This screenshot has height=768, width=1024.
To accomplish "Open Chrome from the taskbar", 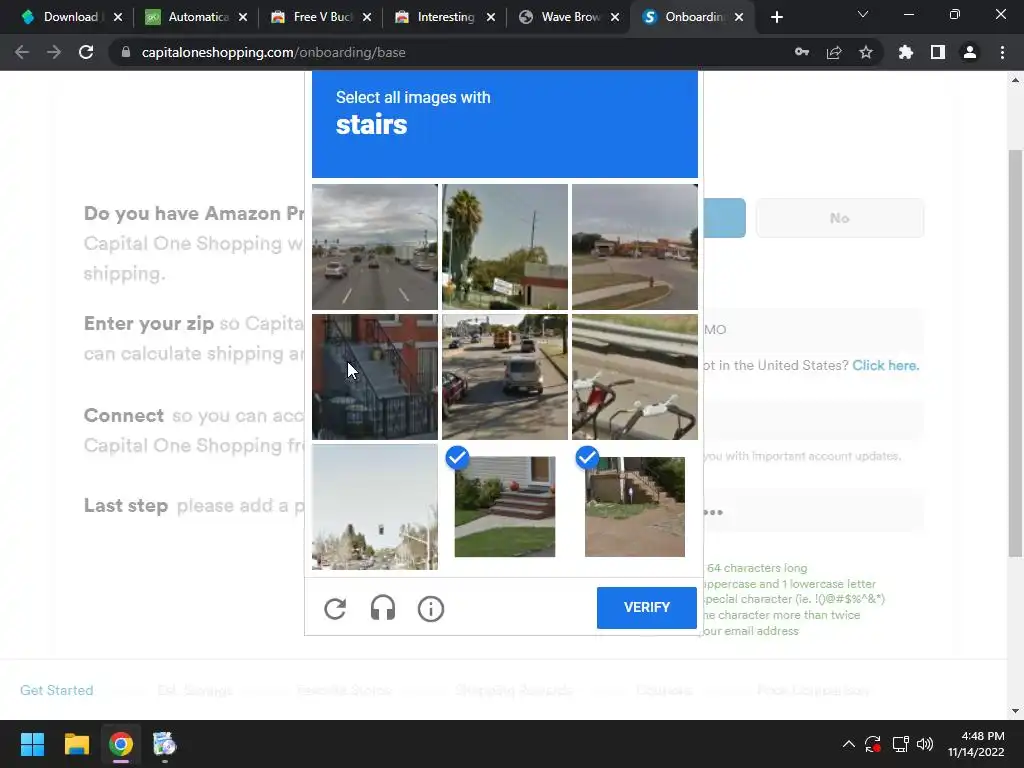I will pos(121,744).
